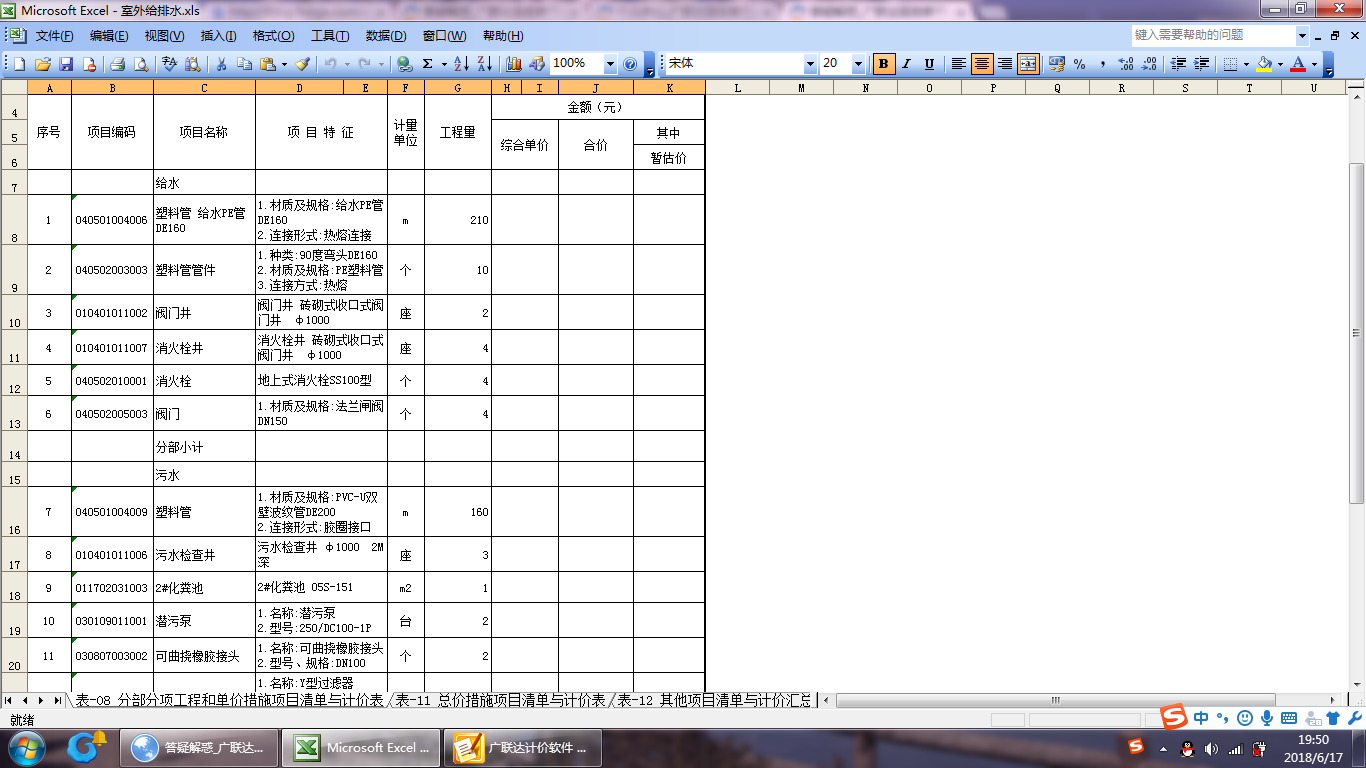Open the 插入(I) menu
This screenshot has height=768, width=1366.
[x=218, y=36]
